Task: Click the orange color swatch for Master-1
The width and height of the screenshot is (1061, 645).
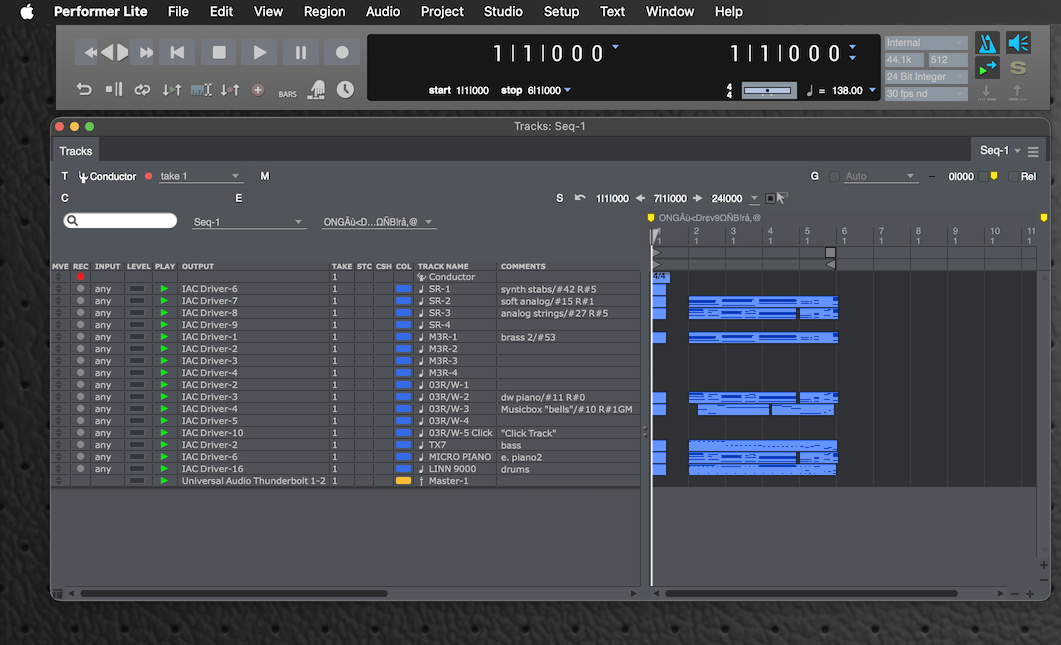Action: coord(403,481)
